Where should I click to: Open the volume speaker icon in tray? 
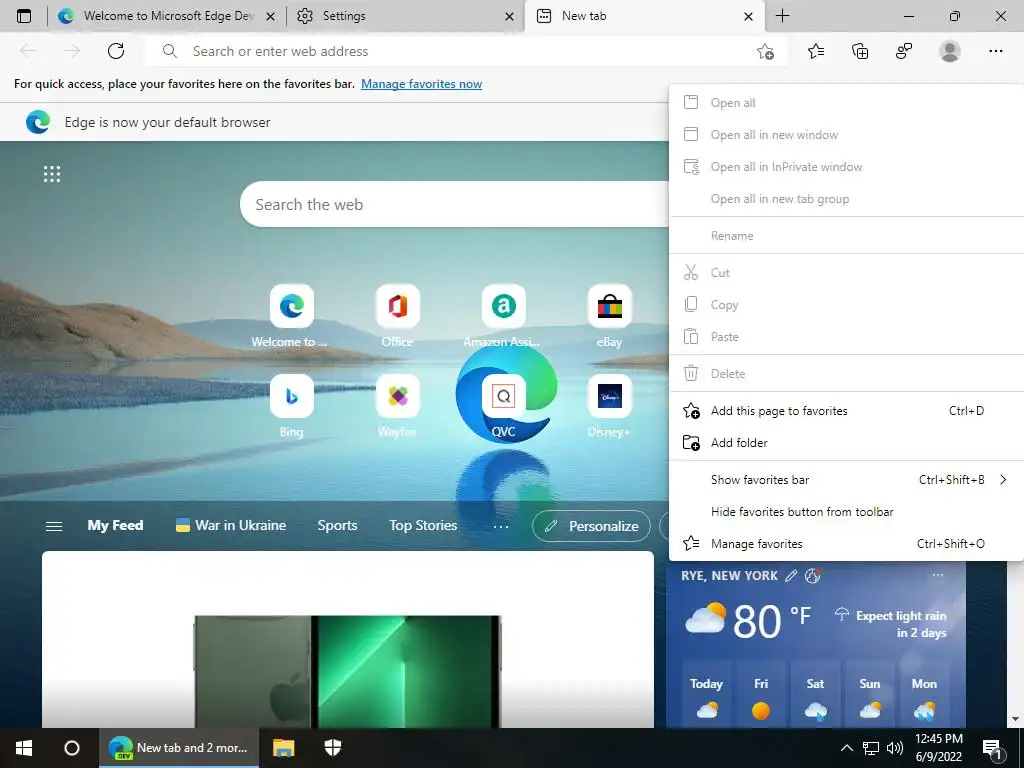[895, 748]
